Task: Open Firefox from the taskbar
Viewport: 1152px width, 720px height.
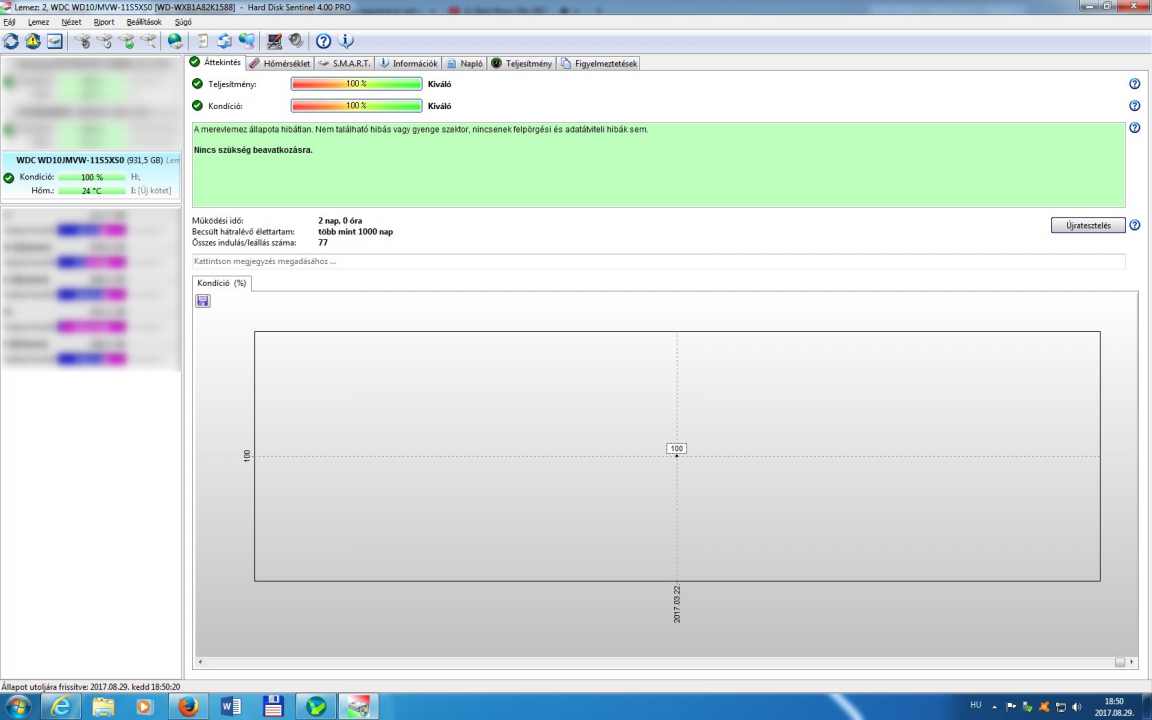Action: click(188, 707)
